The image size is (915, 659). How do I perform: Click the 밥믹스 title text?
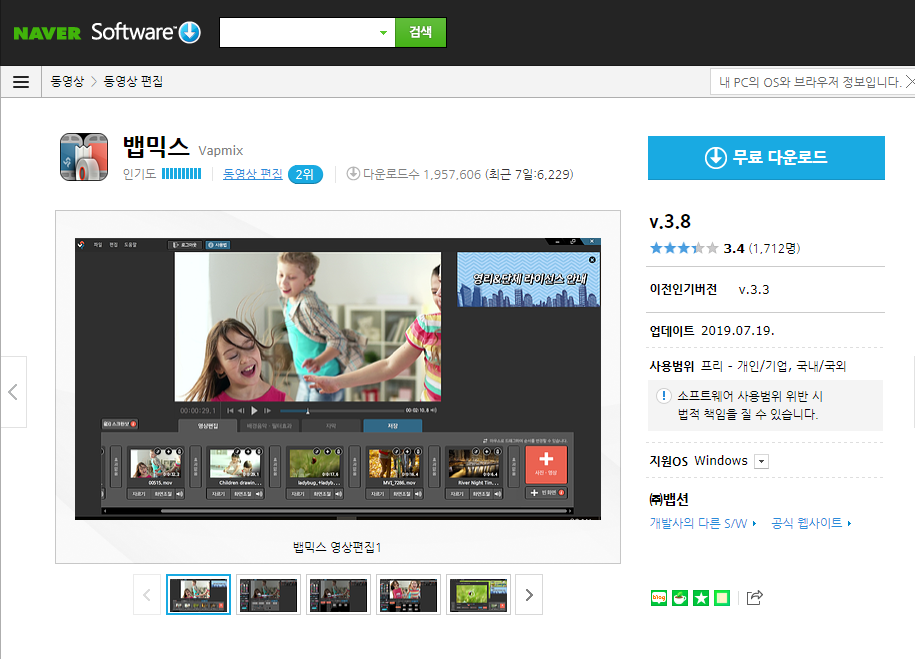(x=156, y=147)
